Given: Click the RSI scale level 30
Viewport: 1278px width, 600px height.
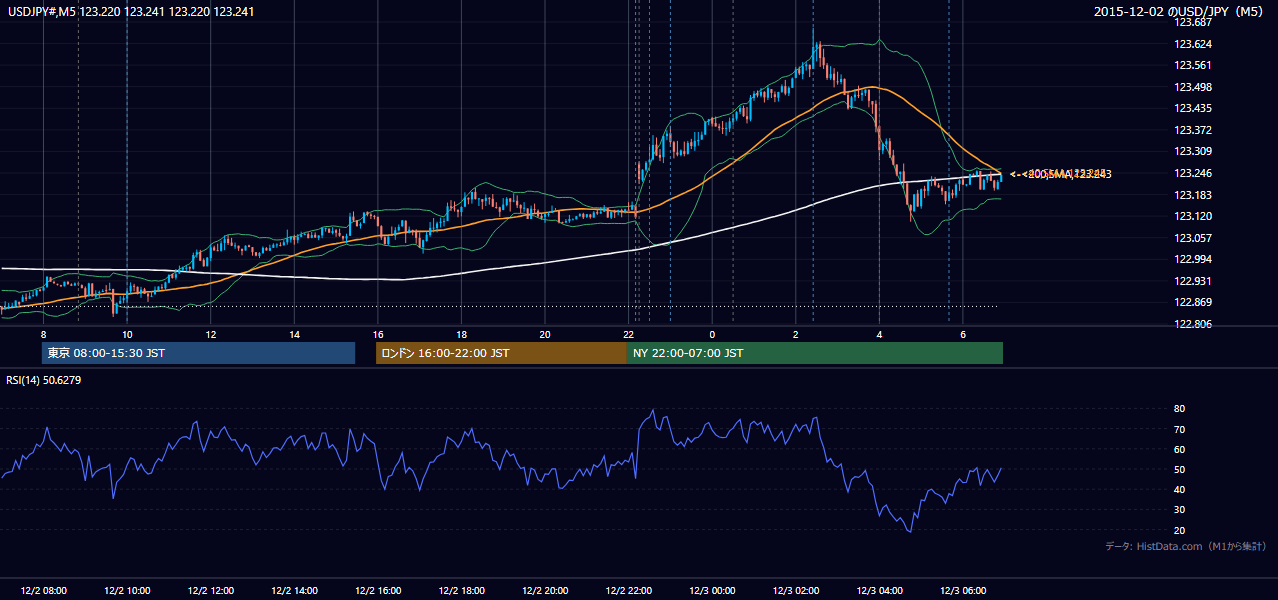Looking at the screenshot, I should (1180, 510).
